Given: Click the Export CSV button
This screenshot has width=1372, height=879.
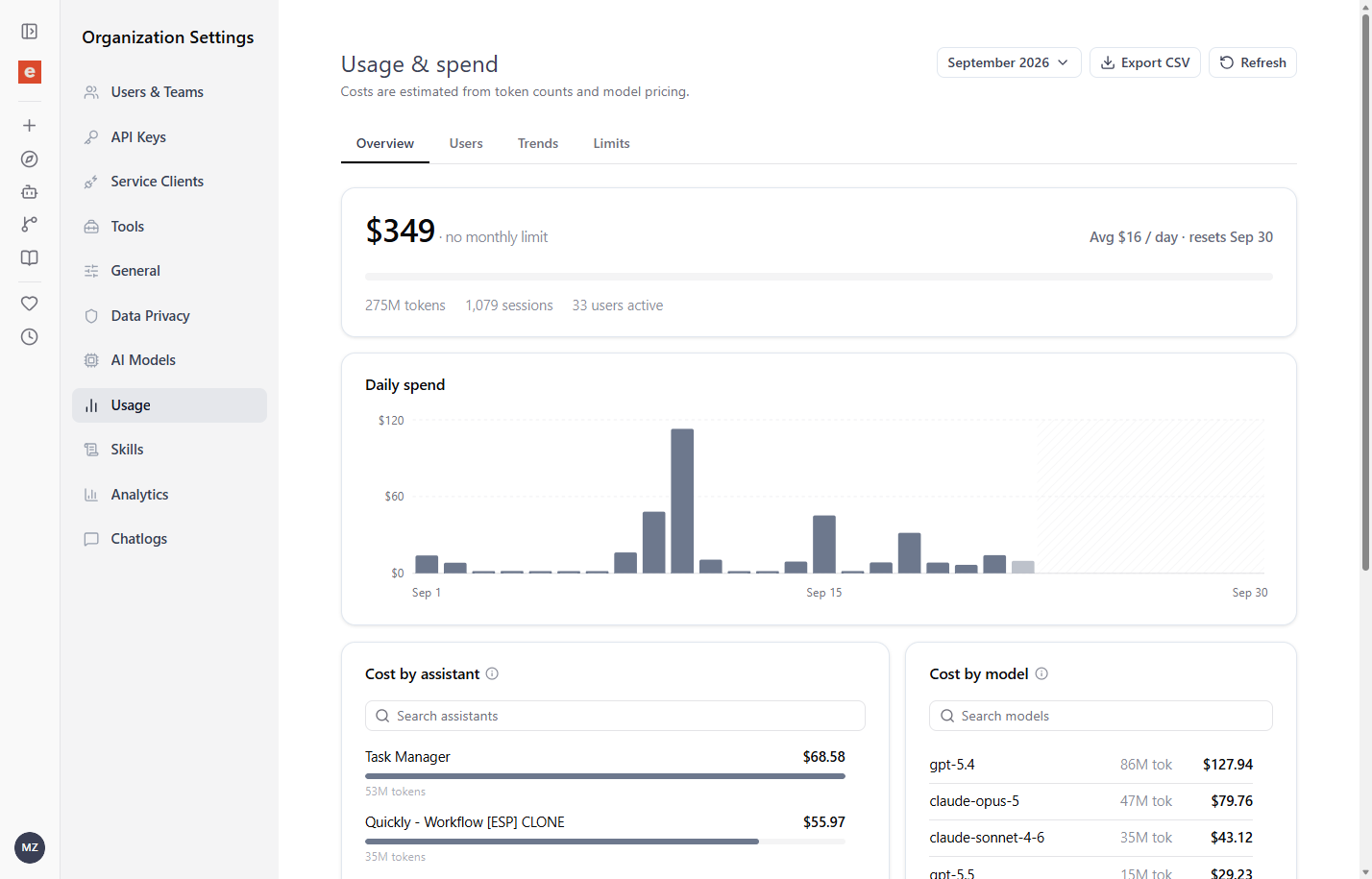Looking at the screenshot, I should [1145, 62].
